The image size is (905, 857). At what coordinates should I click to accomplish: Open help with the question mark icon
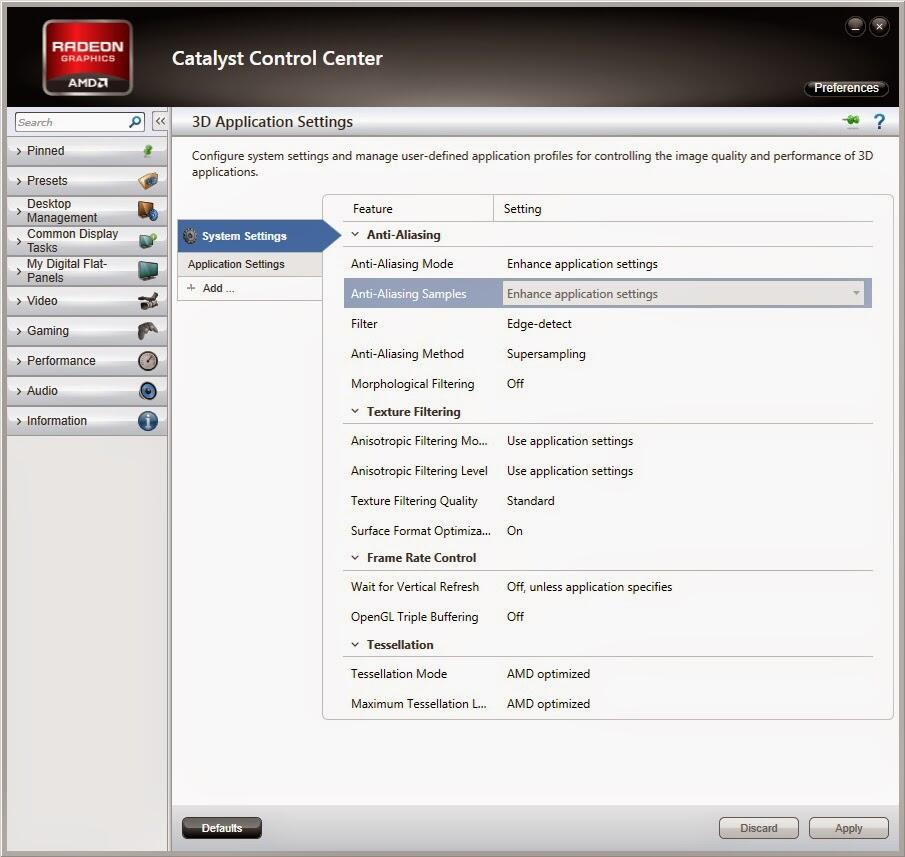click(x=879, y=122)
